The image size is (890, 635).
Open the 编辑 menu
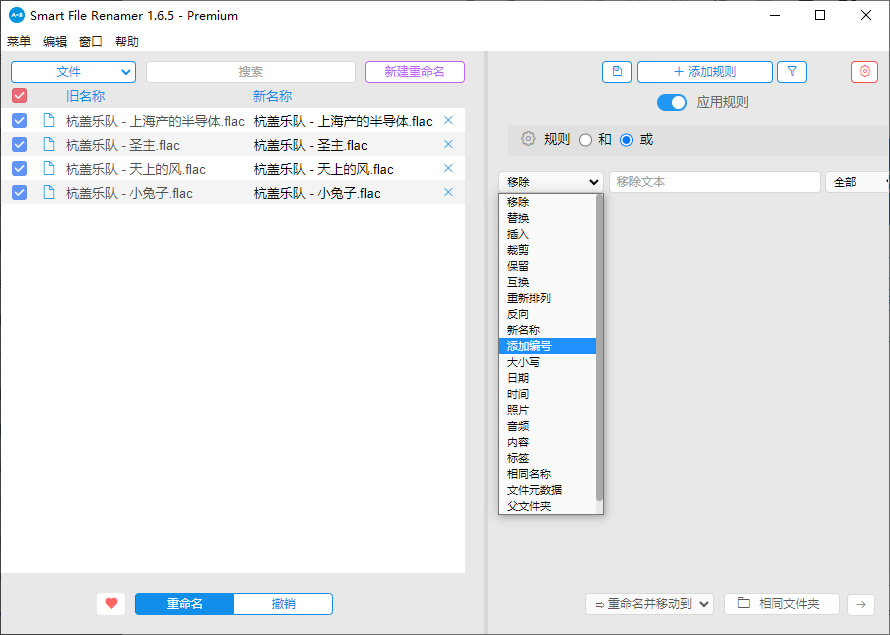click(54, 41)
